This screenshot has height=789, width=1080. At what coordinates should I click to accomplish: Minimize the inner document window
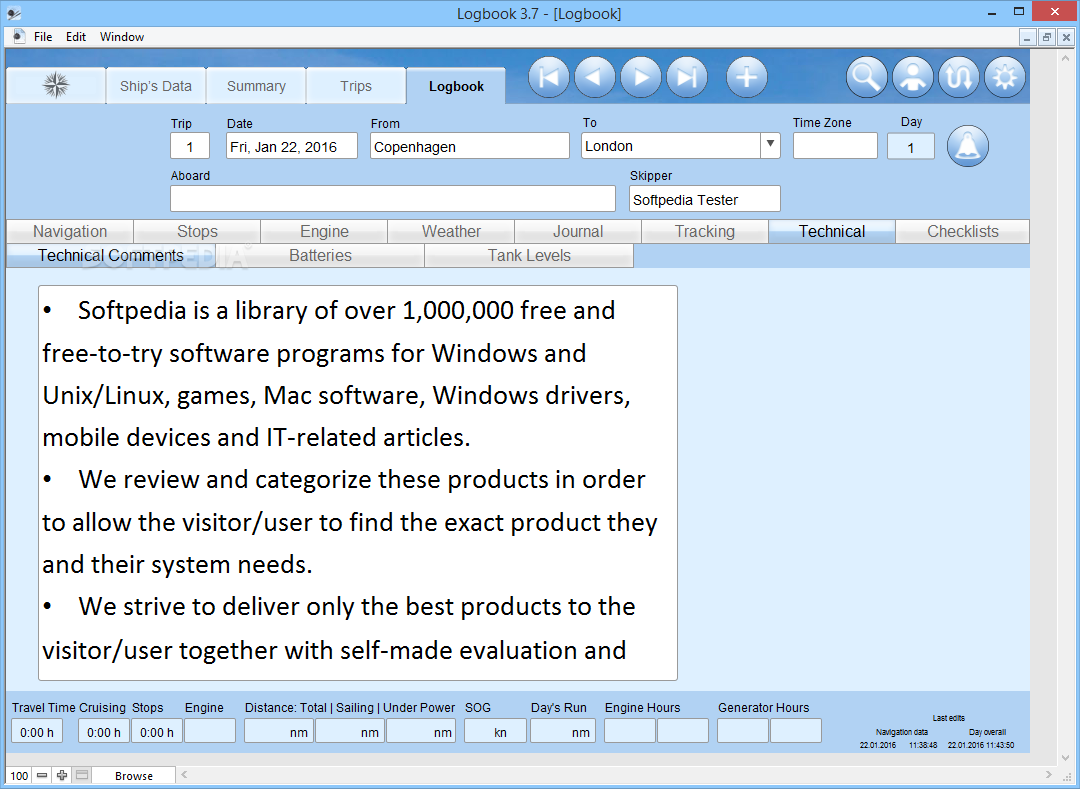pyautogui.click(x=1027, y=37)
